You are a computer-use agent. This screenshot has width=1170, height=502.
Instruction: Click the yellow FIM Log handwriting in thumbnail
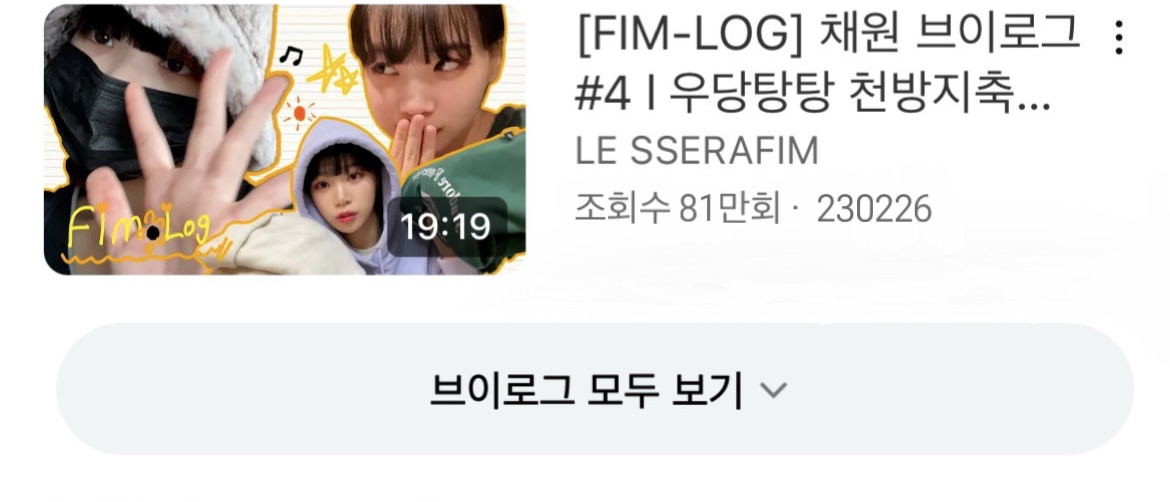pyautogui.click(x=139, y=227)
